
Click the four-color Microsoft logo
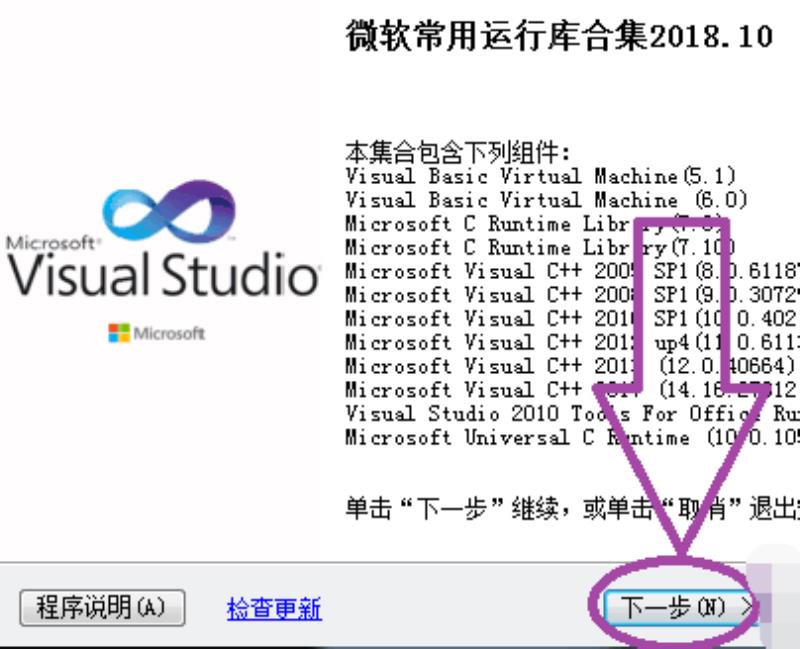click(119, 333)
